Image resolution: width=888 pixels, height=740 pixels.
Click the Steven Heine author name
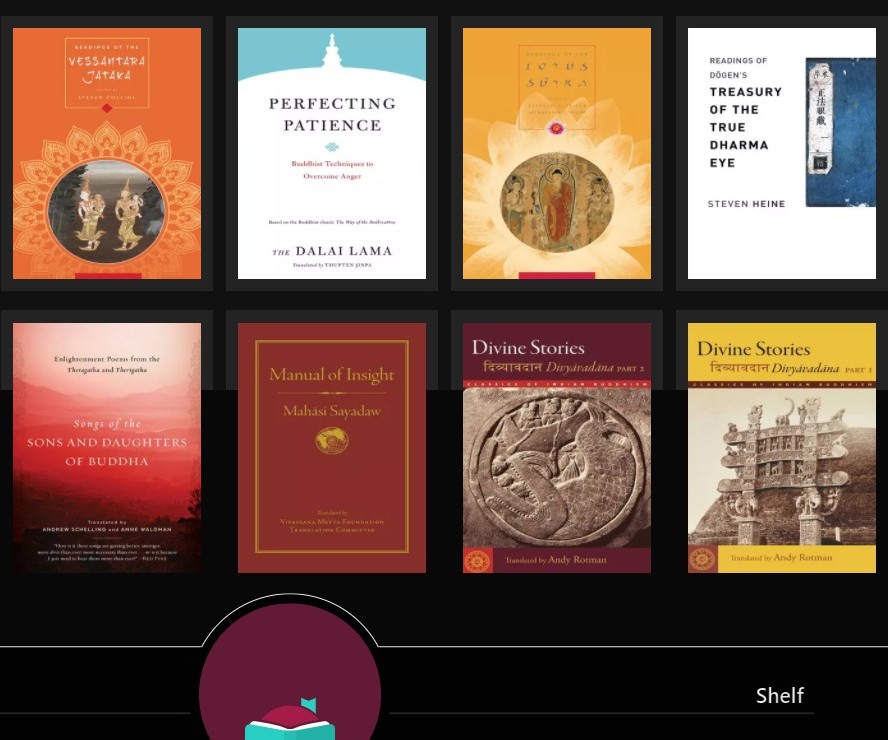click(x=746, y=204)
